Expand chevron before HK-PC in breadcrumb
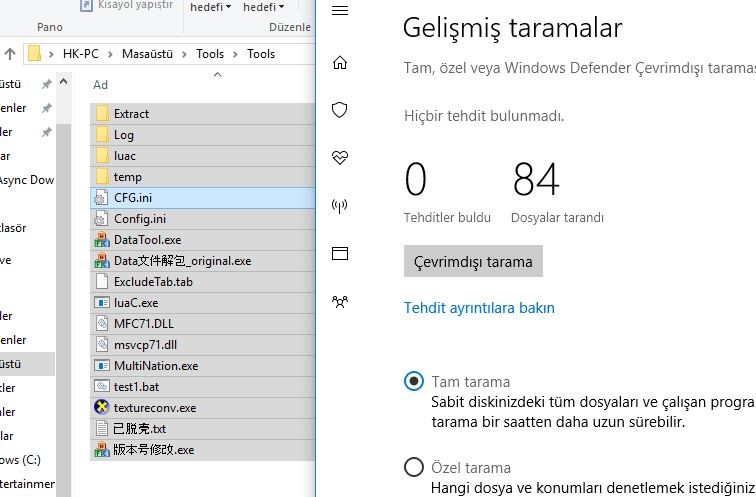The image size is (756, 497). [x=51, y=54]
